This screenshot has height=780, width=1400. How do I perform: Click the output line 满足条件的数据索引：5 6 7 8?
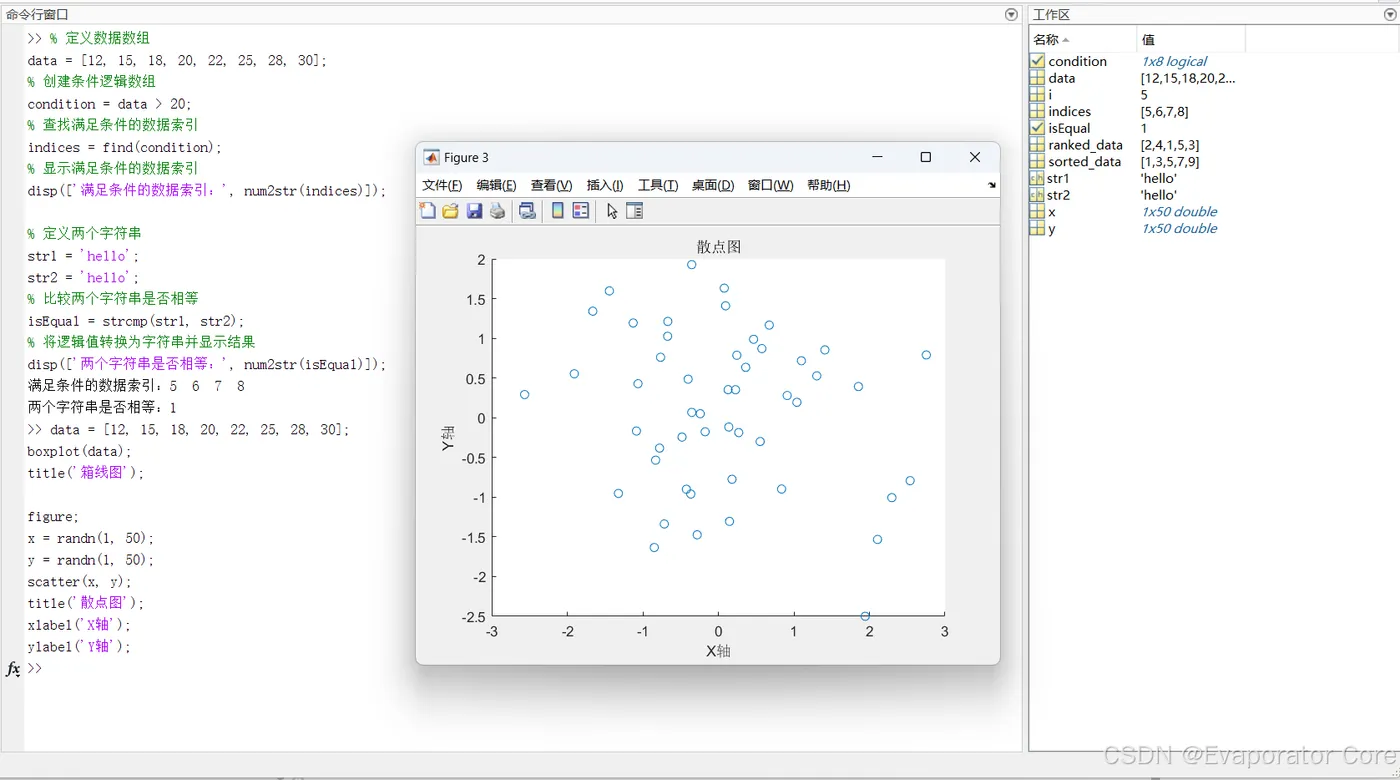tap(136, 386)
